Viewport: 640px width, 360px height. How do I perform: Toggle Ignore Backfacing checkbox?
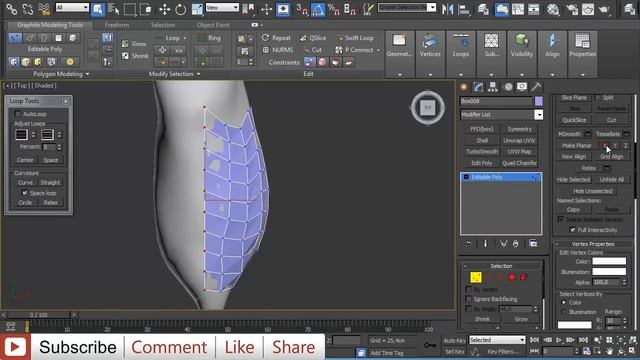469,299
